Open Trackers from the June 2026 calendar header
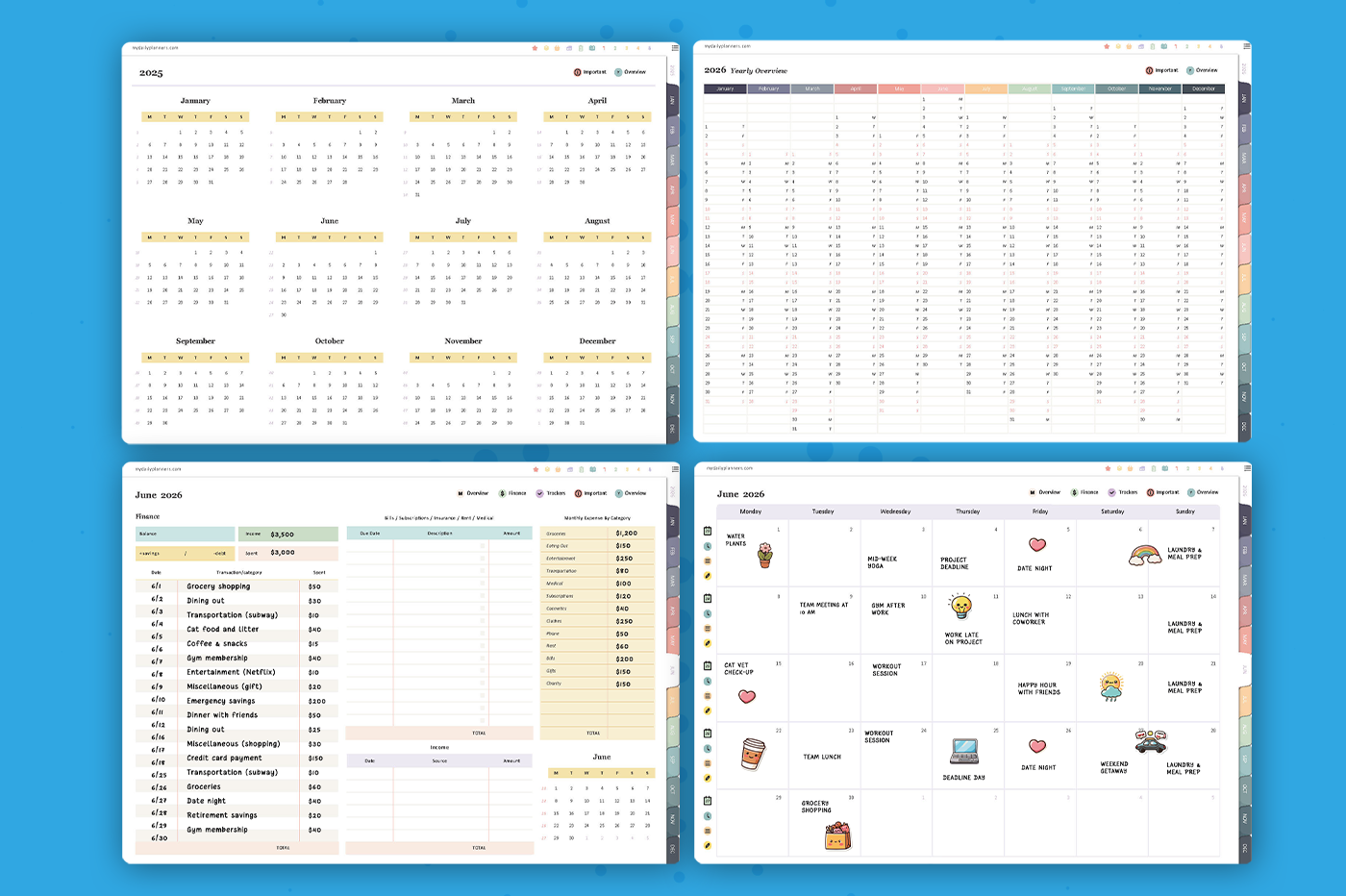The height and width of the screenshot is (896, 1346). pos(1112,492)
